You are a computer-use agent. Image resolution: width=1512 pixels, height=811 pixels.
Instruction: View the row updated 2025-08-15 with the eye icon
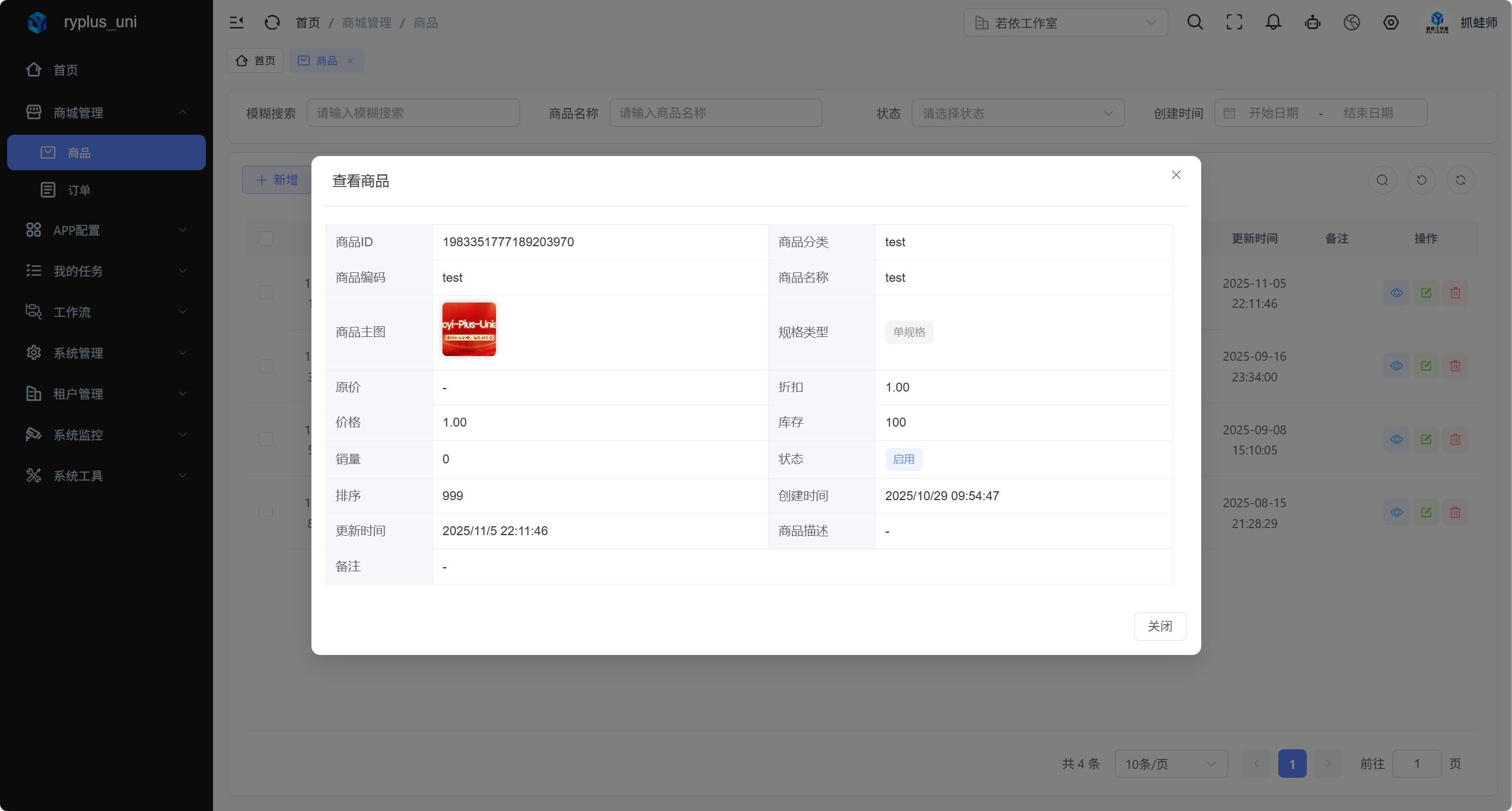click(1396, 512)
